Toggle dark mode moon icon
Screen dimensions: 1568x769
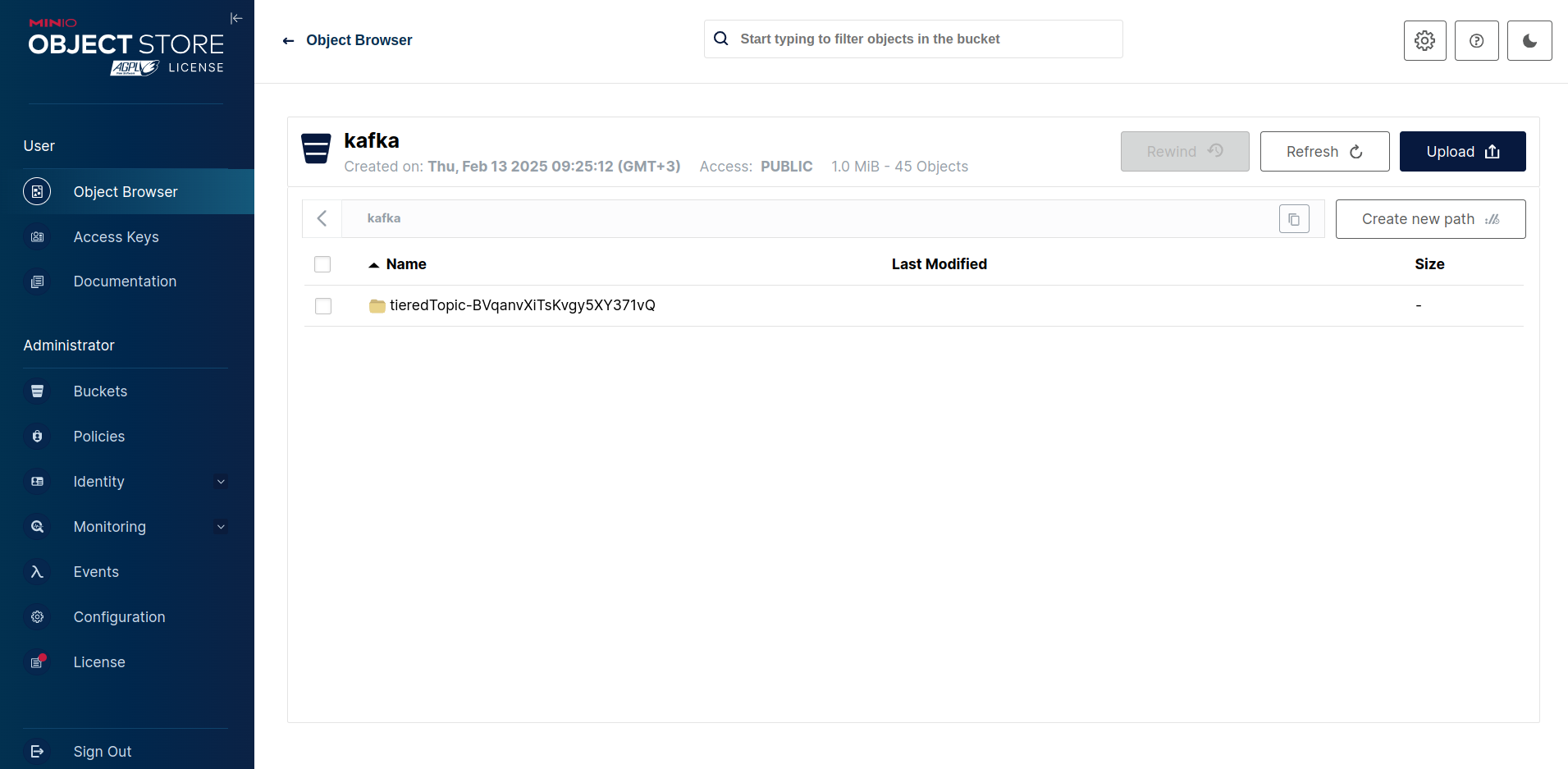1529,40
